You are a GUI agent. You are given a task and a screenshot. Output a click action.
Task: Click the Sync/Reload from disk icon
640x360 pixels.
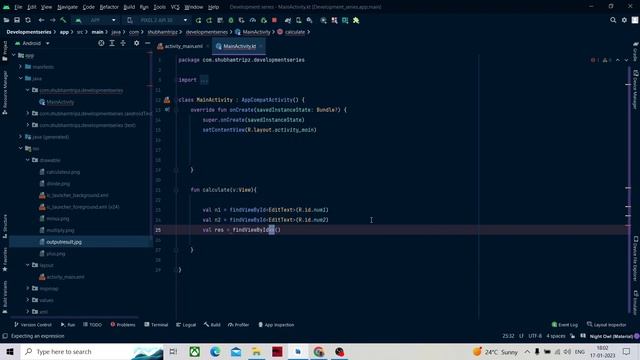pos(28,20)
